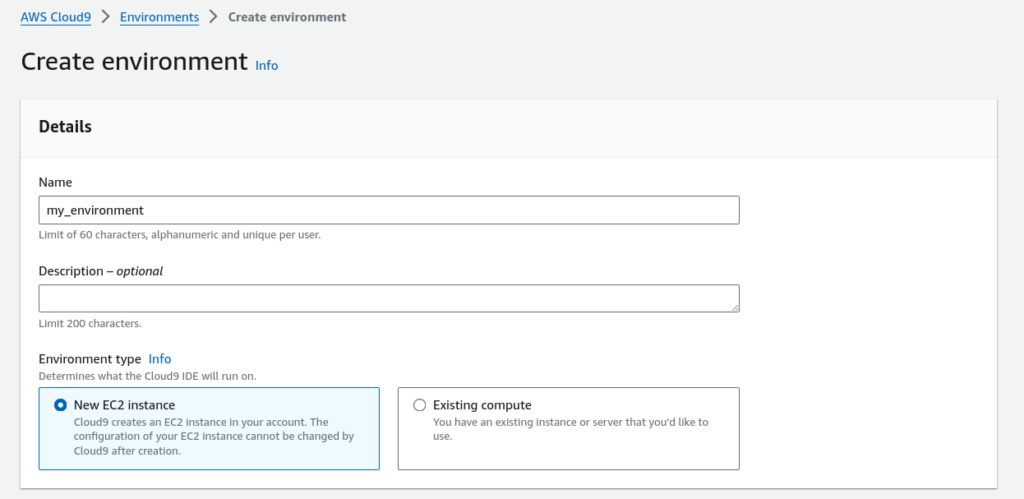Viewport: 1024px width, 499px height.
Task: Click the chevron after AWS Cloud9 breadcrumb
Action: coord(105,17)
